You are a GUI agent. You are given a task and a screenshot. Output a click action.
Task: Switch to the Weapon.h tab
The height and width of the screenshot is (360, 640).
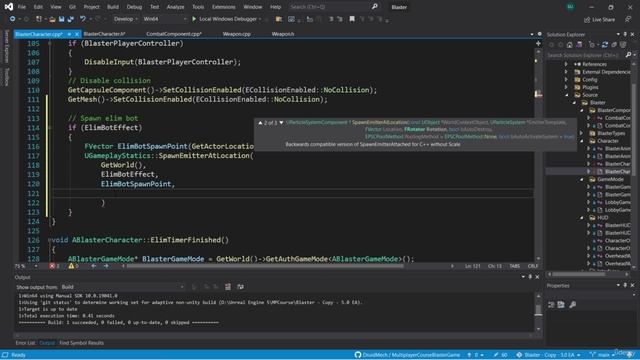point(283,34)
